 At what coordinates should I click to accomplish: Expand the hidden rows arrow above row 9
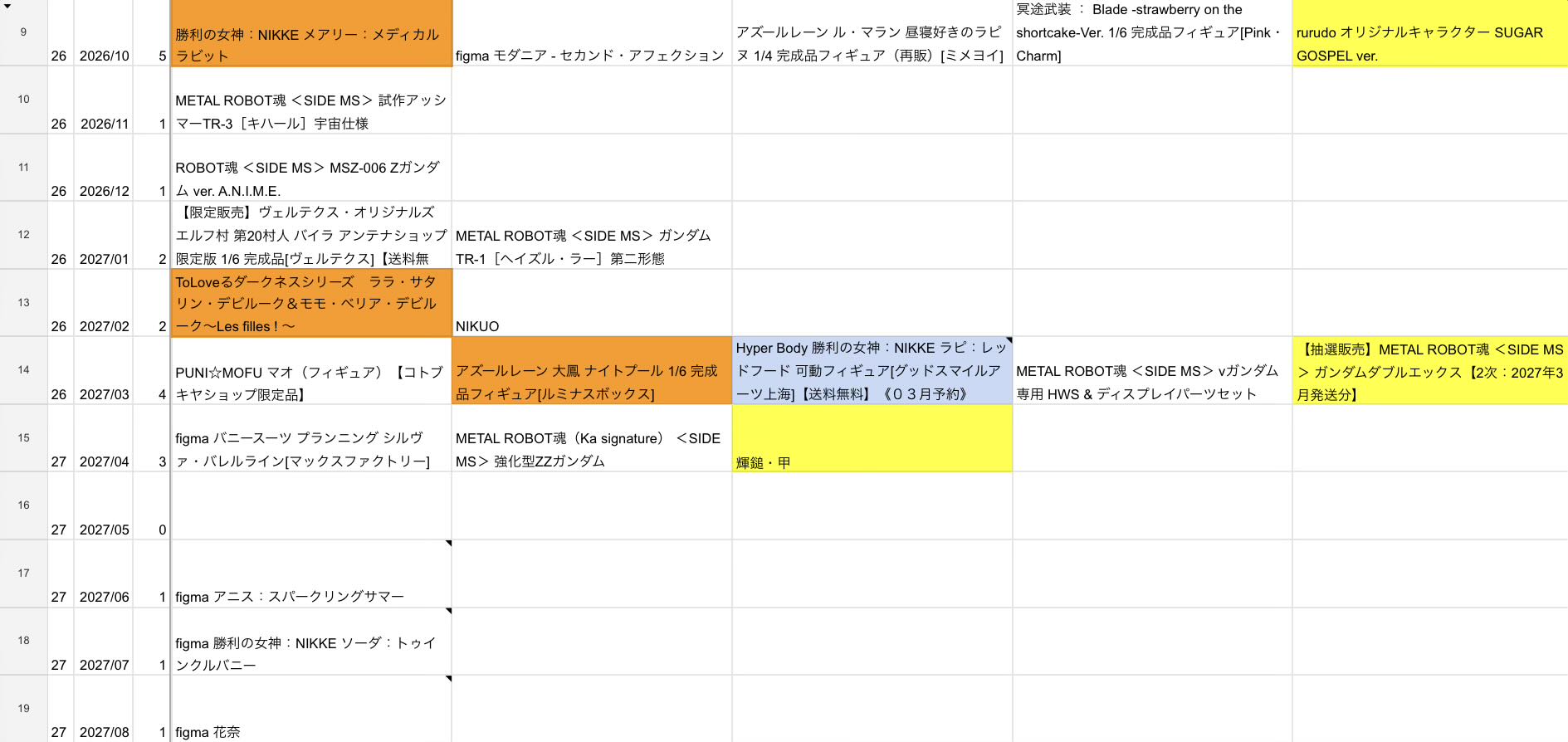[7, 6]
